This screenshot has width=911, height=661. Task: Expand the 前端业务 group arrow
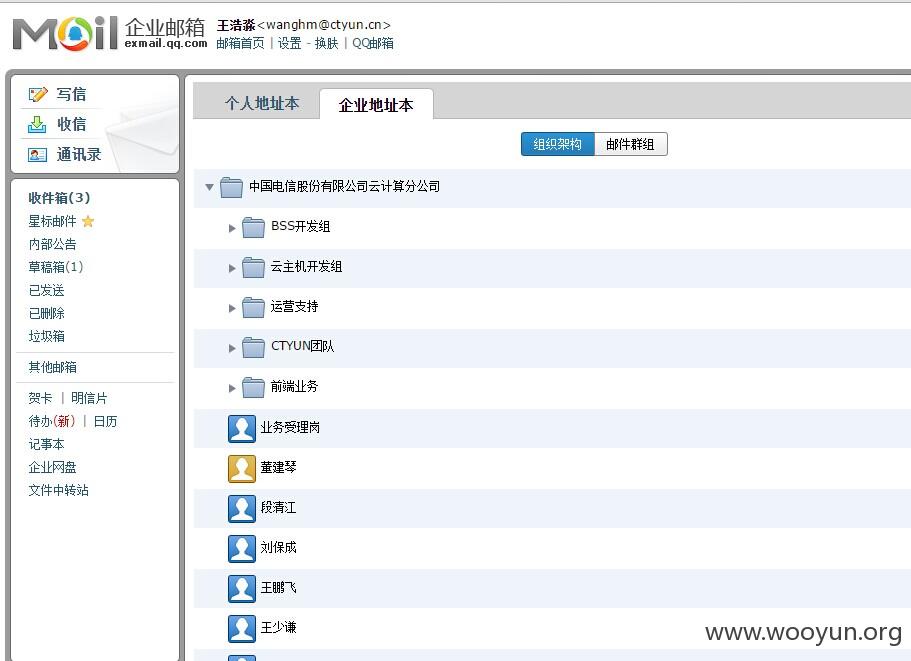tap(232, 389)
